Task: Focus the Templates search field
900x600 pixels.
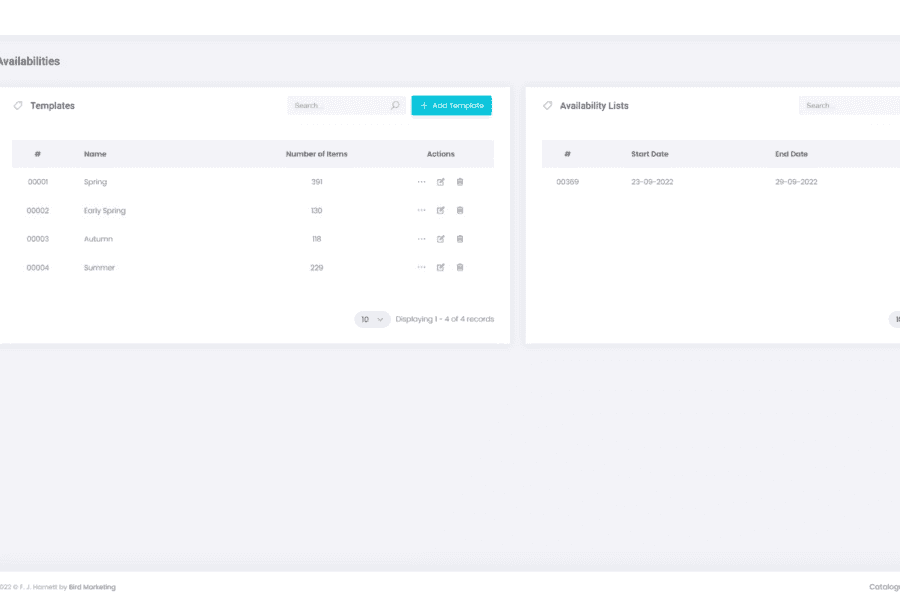Action: (338, 105)
